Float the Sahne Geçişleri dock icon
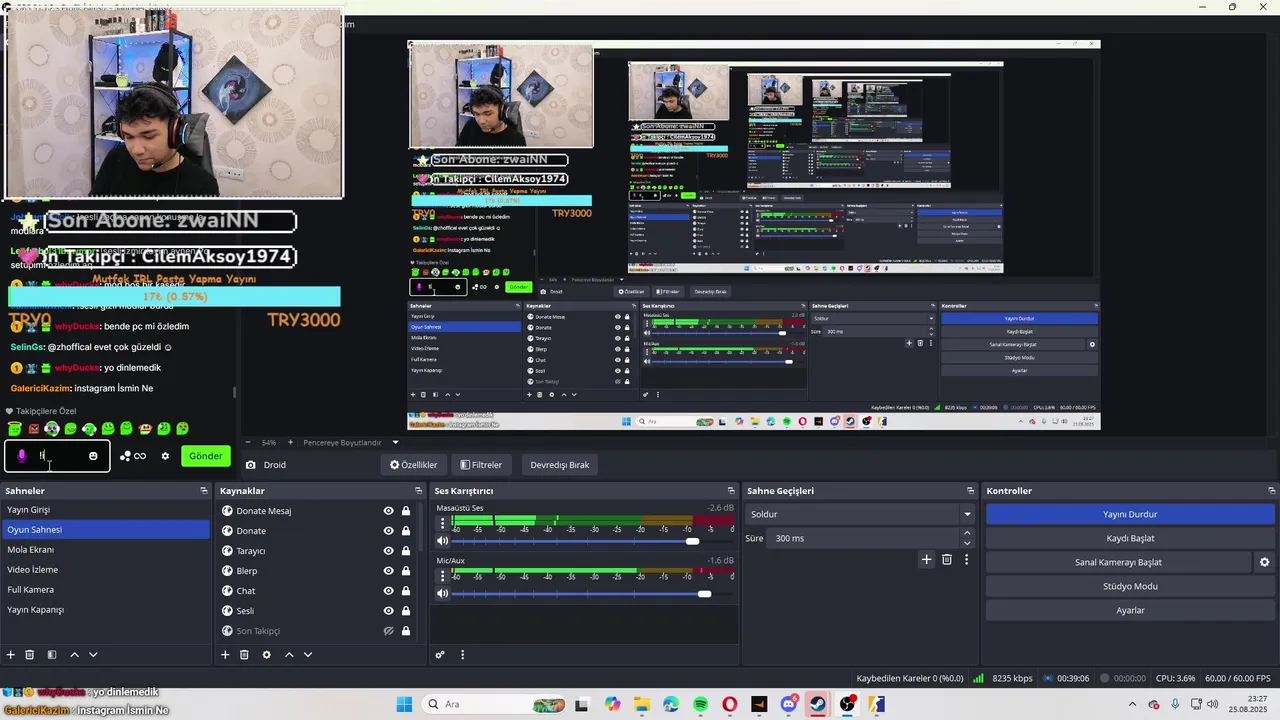Image resolution: width=1280 pixels, height=720 pixels. pos(970,491)
